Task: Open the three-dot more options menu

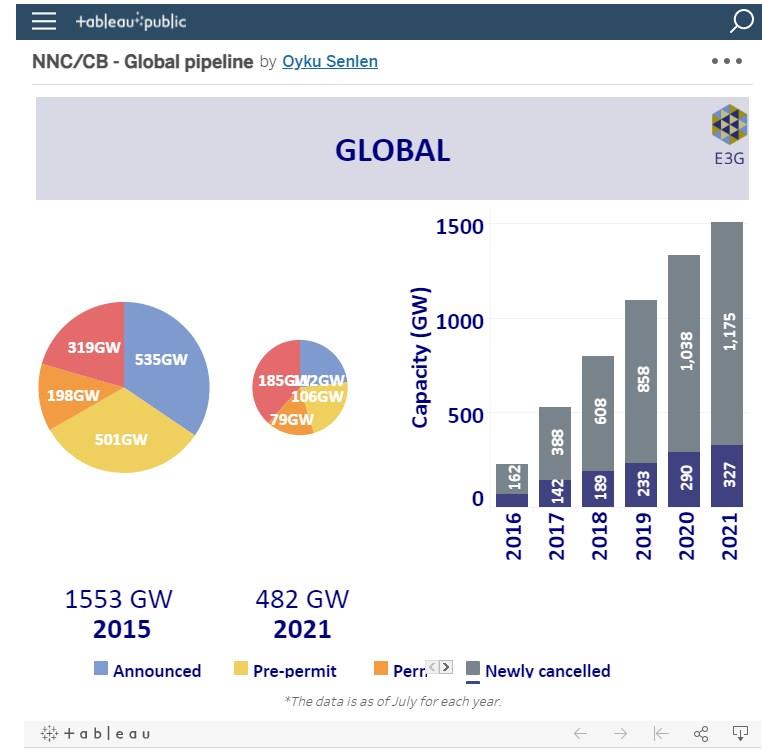Action: pyautogui.click(x=727, y=61)
